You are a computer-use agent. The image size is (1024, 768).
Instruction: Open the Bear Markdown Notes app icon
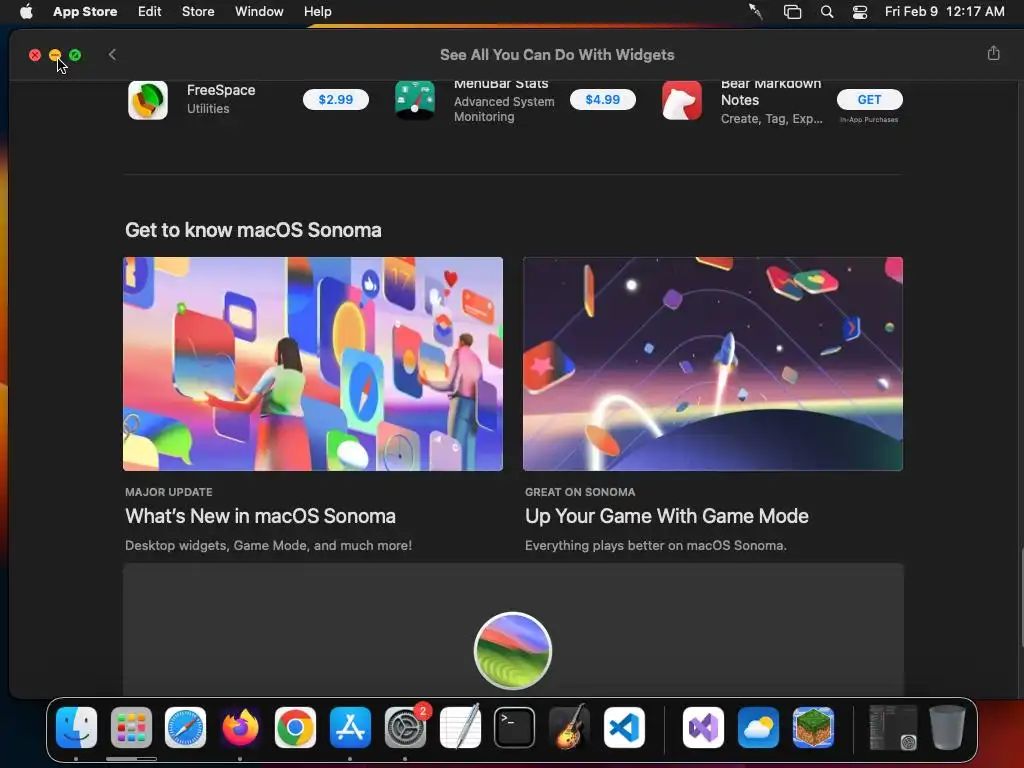(x=682, y=100)
